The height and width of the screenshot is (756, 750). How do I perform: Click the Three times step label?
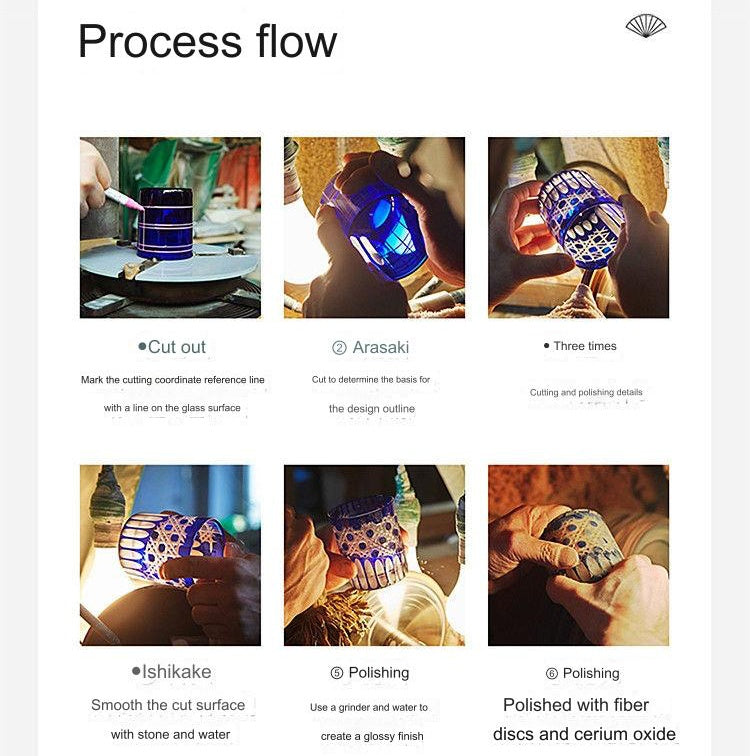(585, 346)
